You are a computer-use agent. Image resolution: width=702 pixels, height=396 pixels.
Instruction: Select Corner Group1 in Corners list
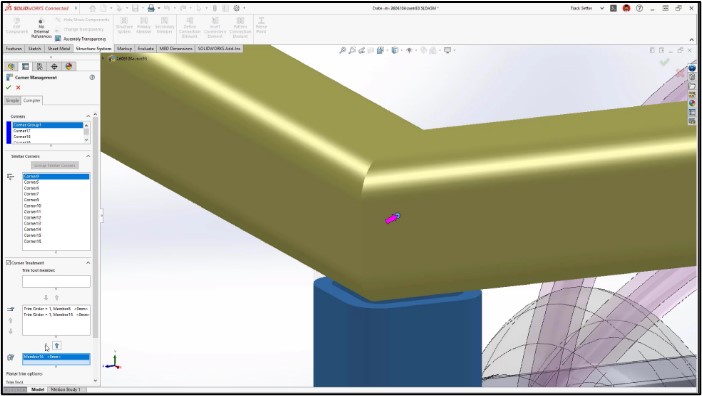pos(48,125)
